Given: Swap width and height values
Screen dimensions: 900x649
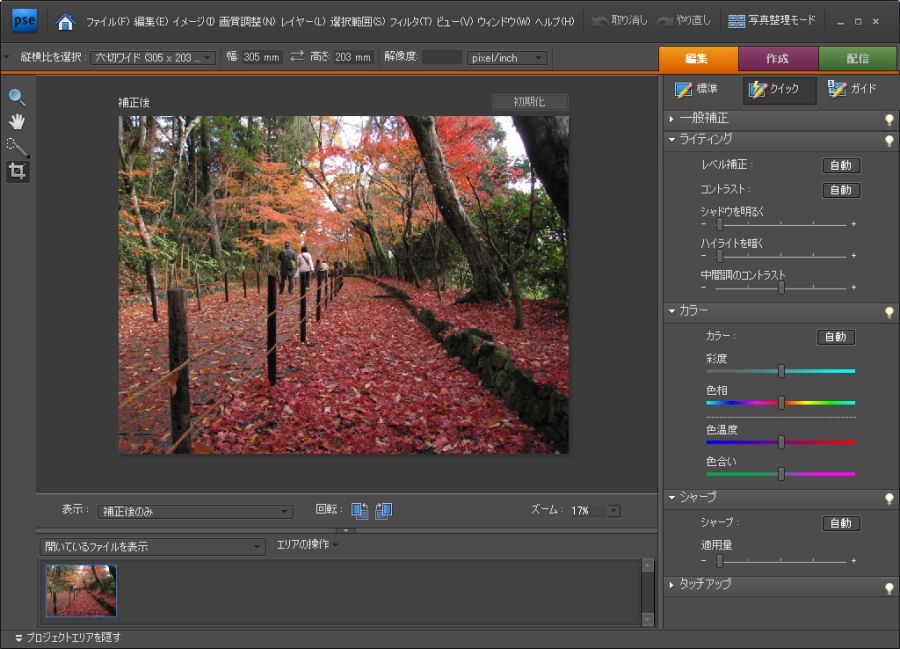Looking at the screenshot, I should pos(297,58).
